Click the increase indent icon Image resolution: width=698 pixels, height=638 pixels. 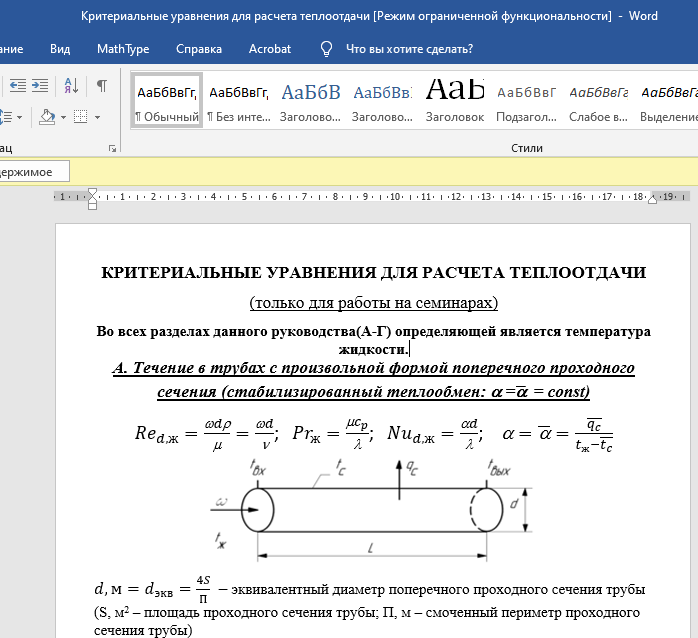point(39,86)
